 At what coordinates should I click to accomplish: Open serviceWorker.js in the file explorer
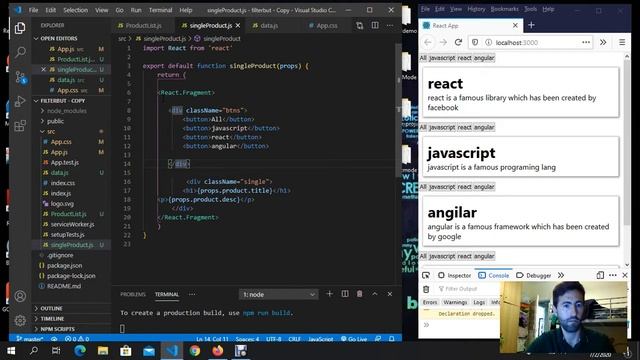coord(72,224)
